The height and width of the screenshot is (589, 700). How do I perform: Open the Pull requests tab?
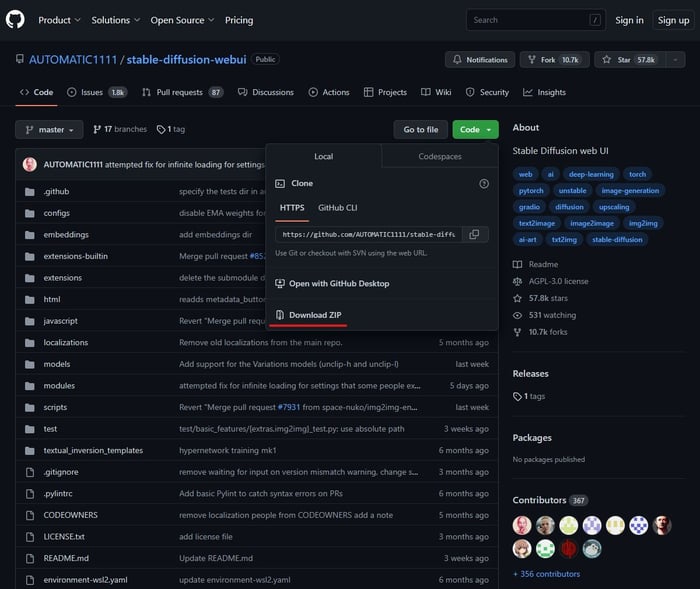(183, 92)
